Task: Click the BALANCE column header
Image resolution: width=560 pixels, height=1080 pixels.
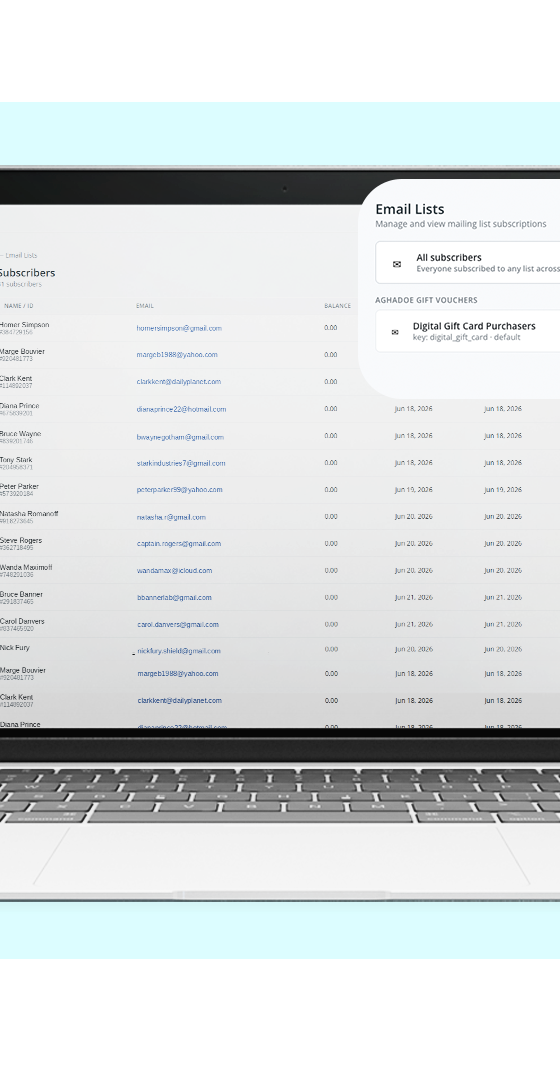Action: point(338,306)
